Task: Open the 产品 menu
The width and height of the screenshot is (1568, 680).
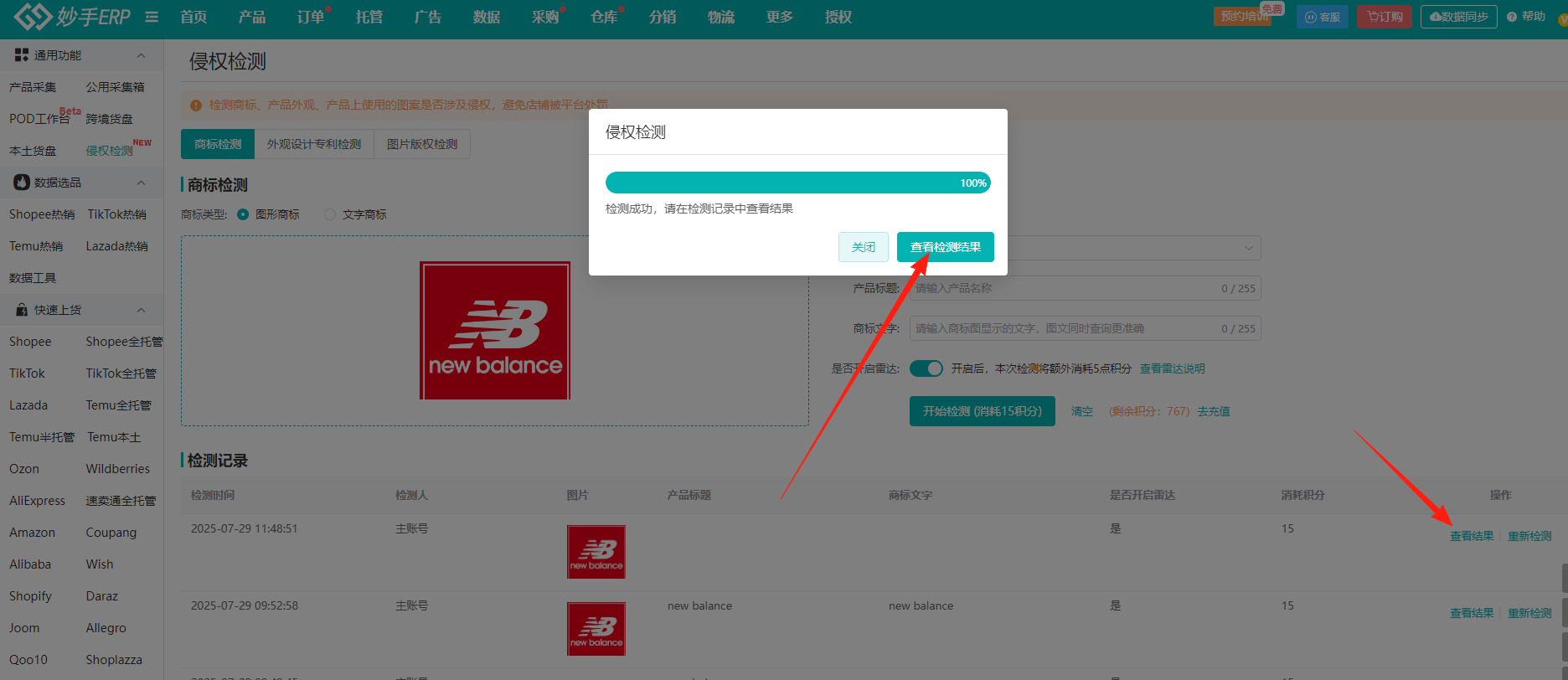Action: tap(252, 17)
